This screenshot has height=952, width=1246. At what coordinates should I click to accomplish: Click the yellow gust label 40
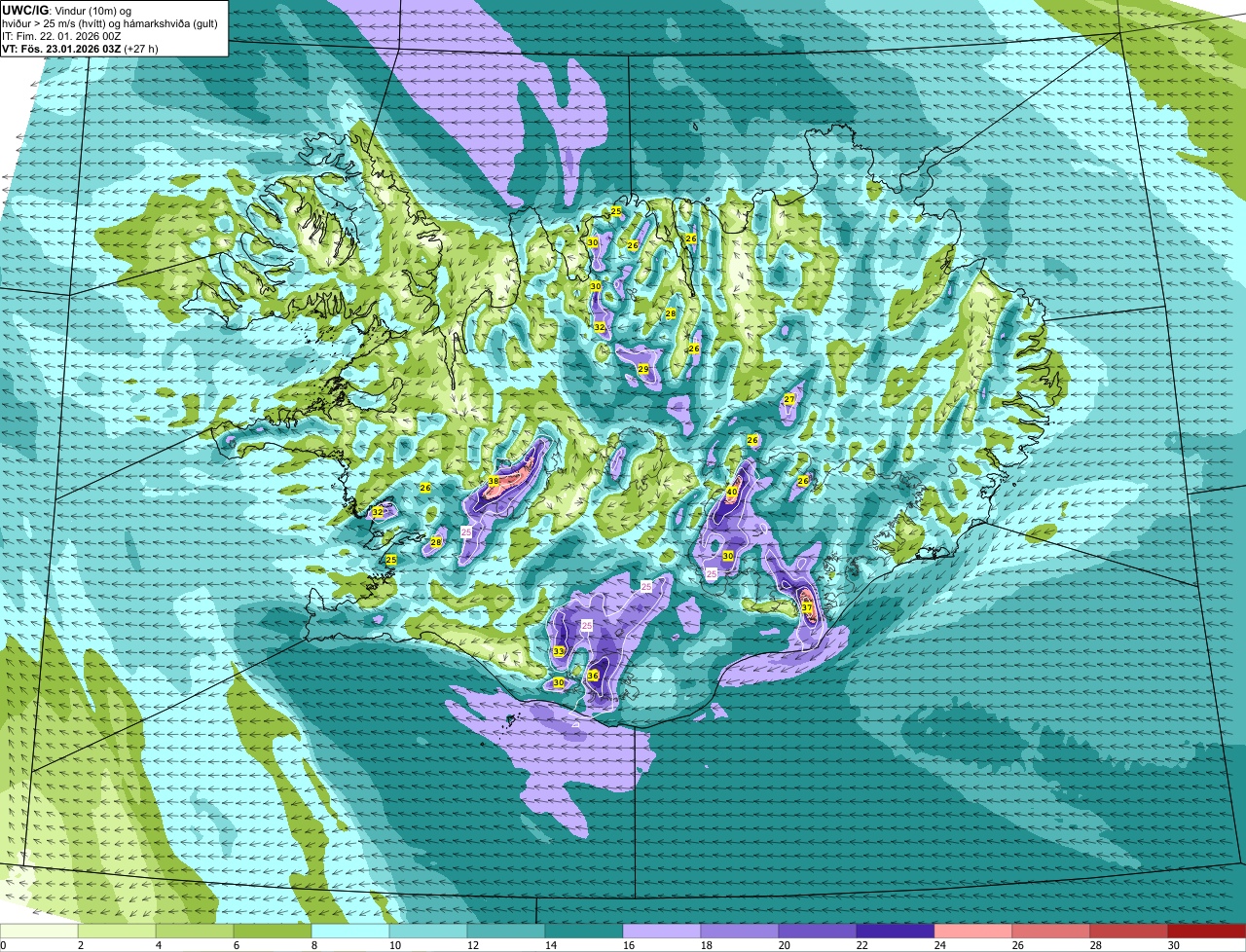[732, 492]
